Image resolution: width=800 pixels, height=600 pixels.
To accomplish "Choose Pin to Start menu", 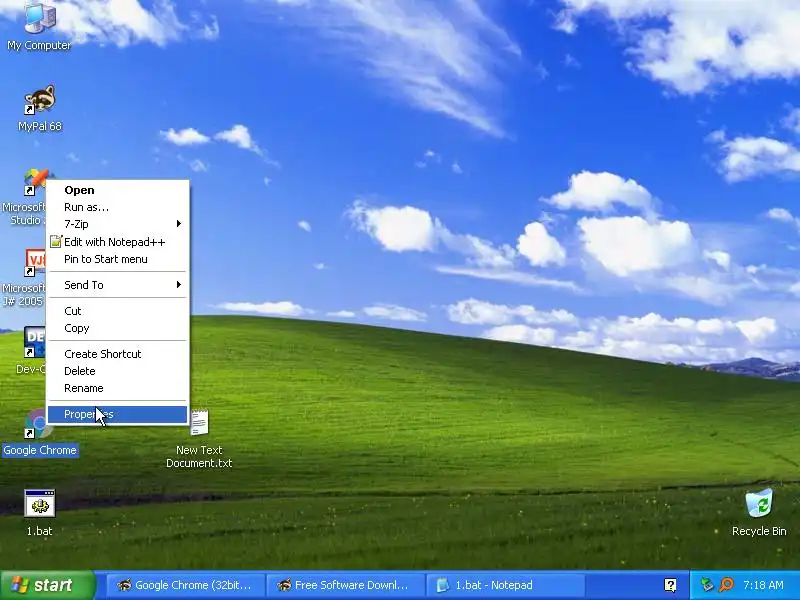I will pyautogui.click(x=118, y=259).
